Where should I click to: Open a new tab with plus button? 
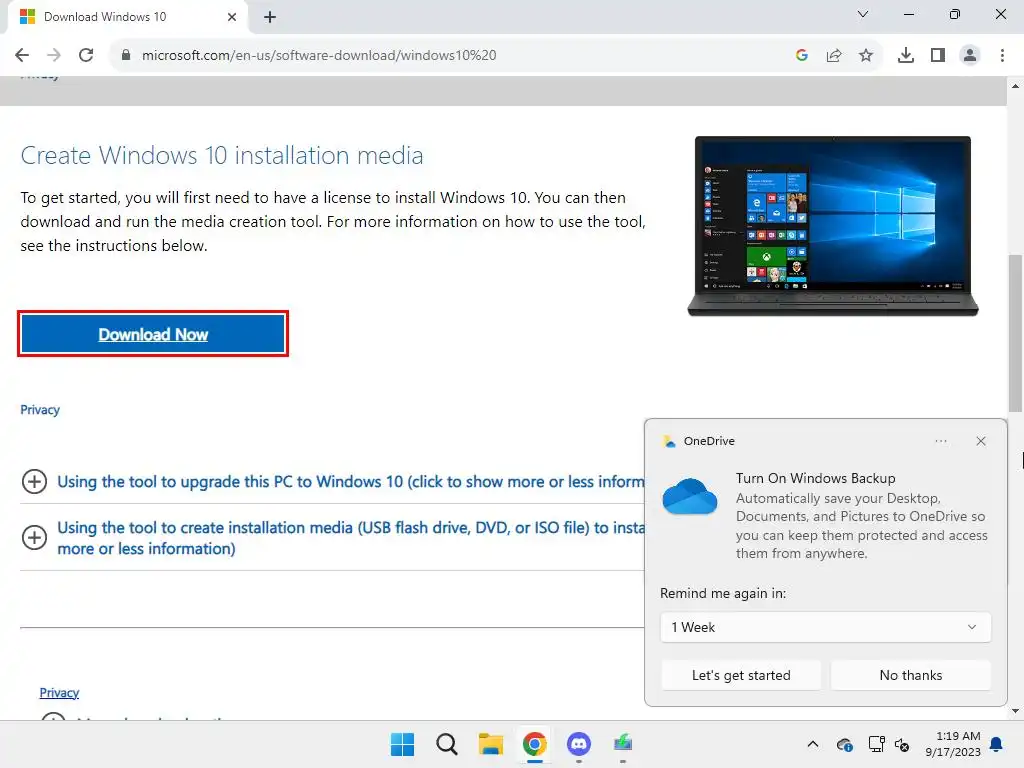coord(270,17)
